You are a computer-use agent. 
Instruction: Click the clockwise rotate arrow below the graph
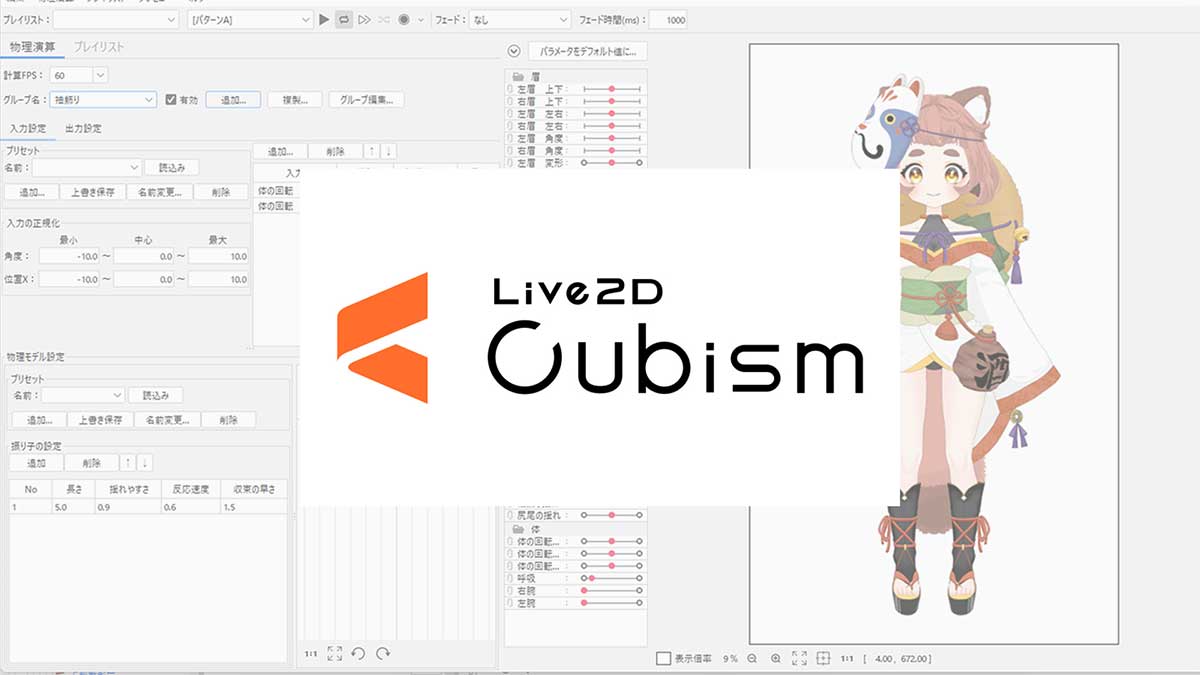(382, 654)
